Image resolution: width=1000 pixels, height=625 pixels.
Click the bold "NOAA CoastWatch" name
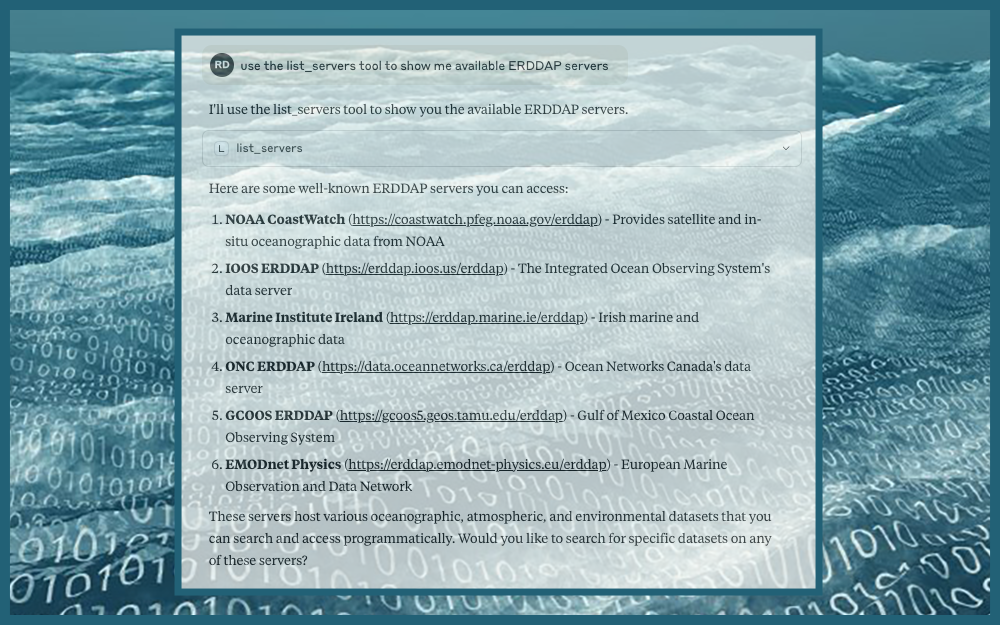coord(285,219)
